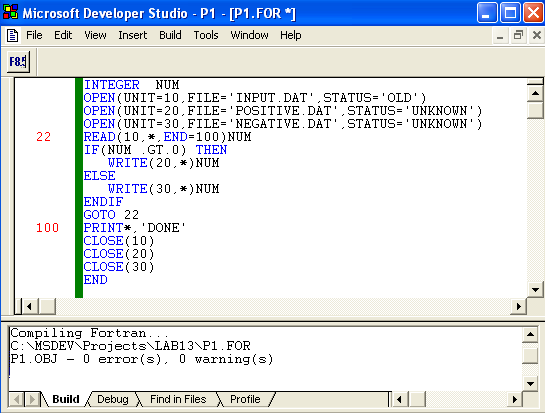545x413 pixels.
Task: Click output pane scroll down arrow
Action: pos(530,384)
